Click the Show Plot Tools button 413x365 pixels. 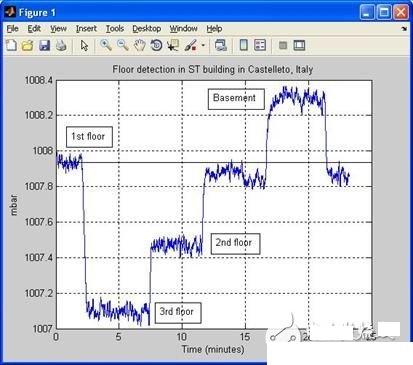coord(299,45)
